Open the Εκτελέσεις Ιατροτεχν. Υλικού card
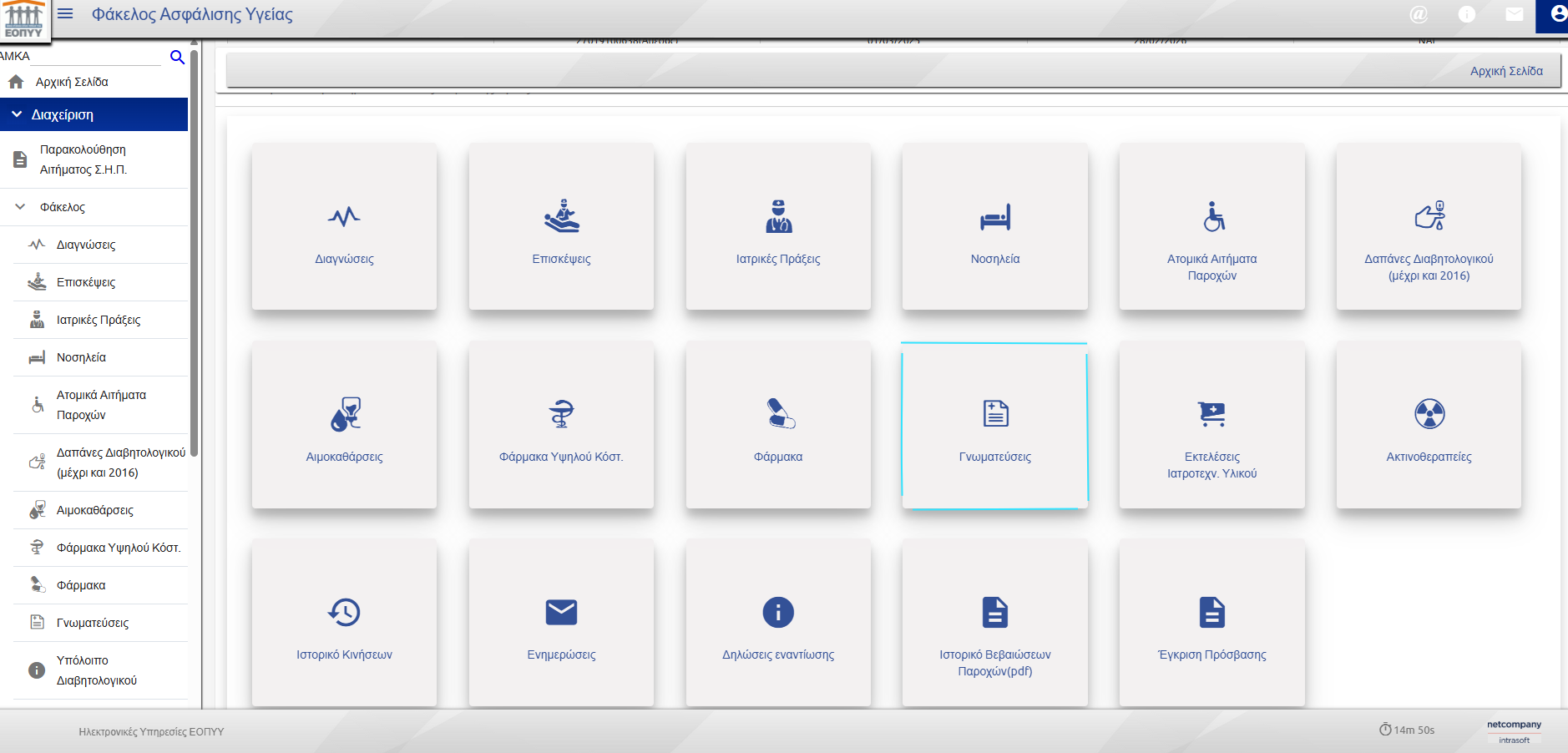Screen dimensions: 1568x753 [x=1212, y=424]
